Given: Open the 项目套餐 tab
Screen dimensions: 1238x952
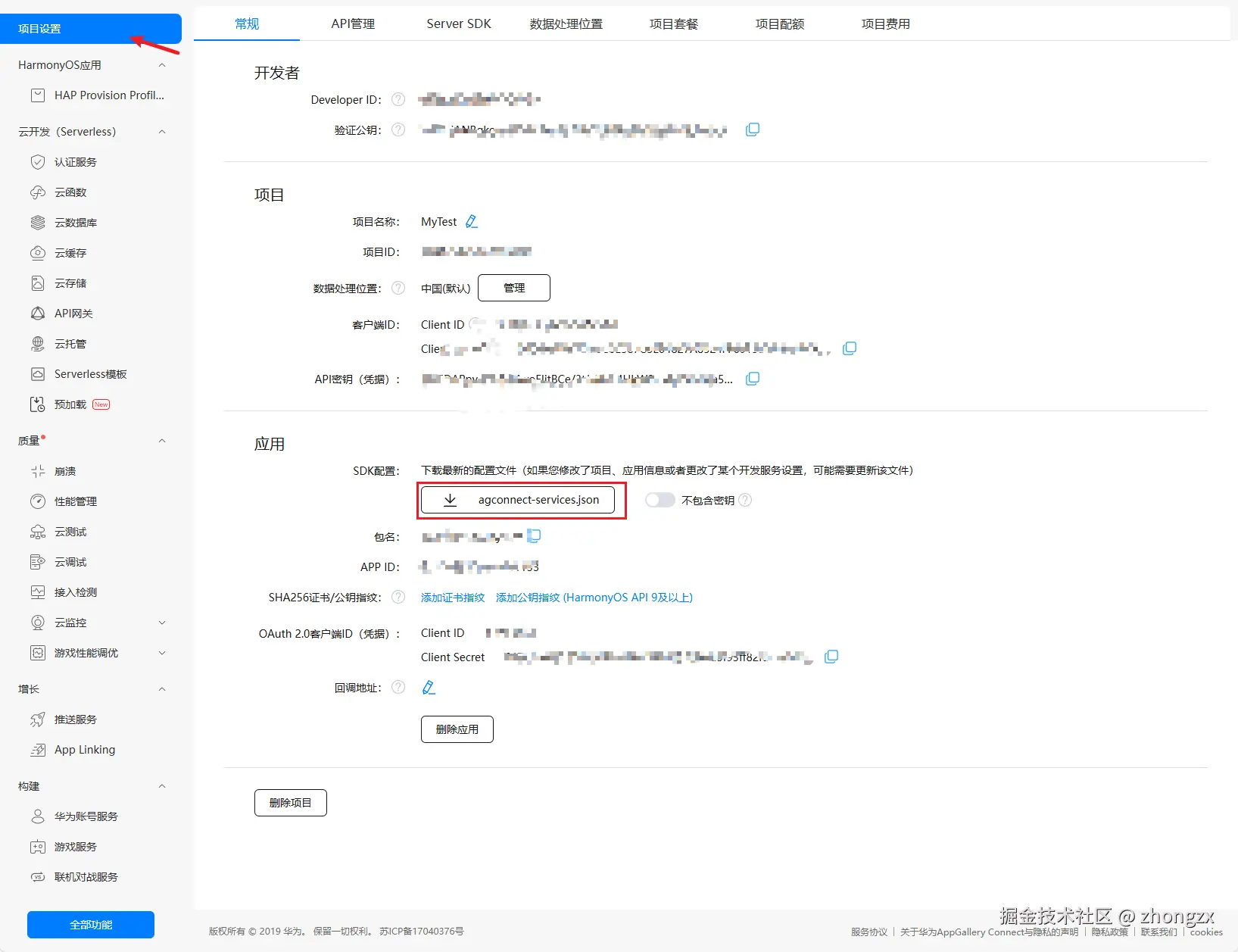Looking at the screenshot, I should 674,23.
